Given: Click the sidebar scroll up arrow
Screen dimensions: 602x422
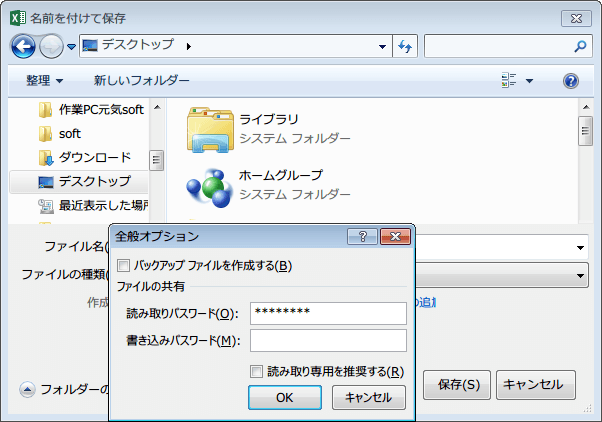Looking at the screenshot, I should (x=157, y=108).
